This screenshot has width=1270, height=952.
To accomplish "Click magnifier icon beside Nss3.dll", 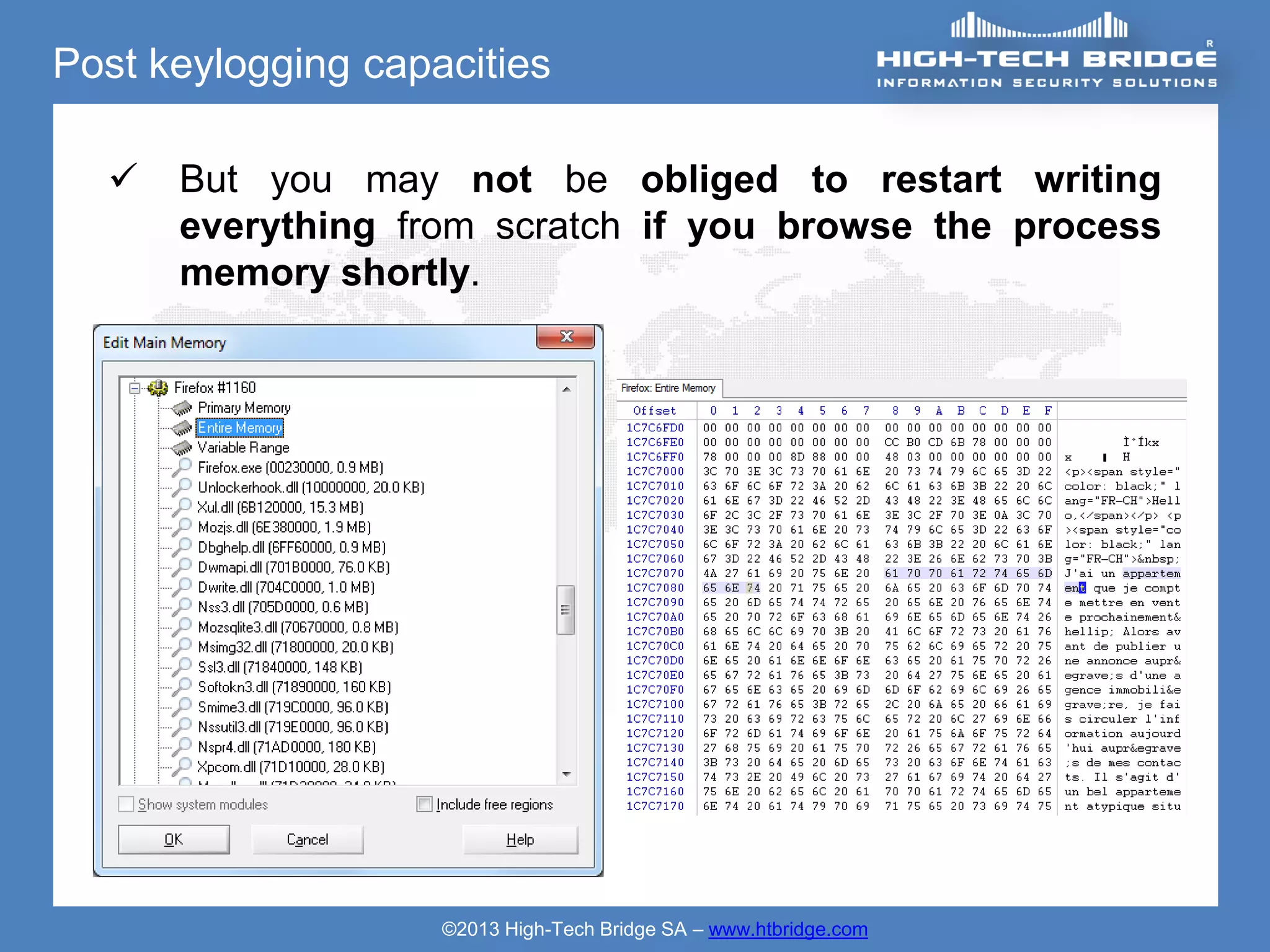I will [x=182, y=607].
